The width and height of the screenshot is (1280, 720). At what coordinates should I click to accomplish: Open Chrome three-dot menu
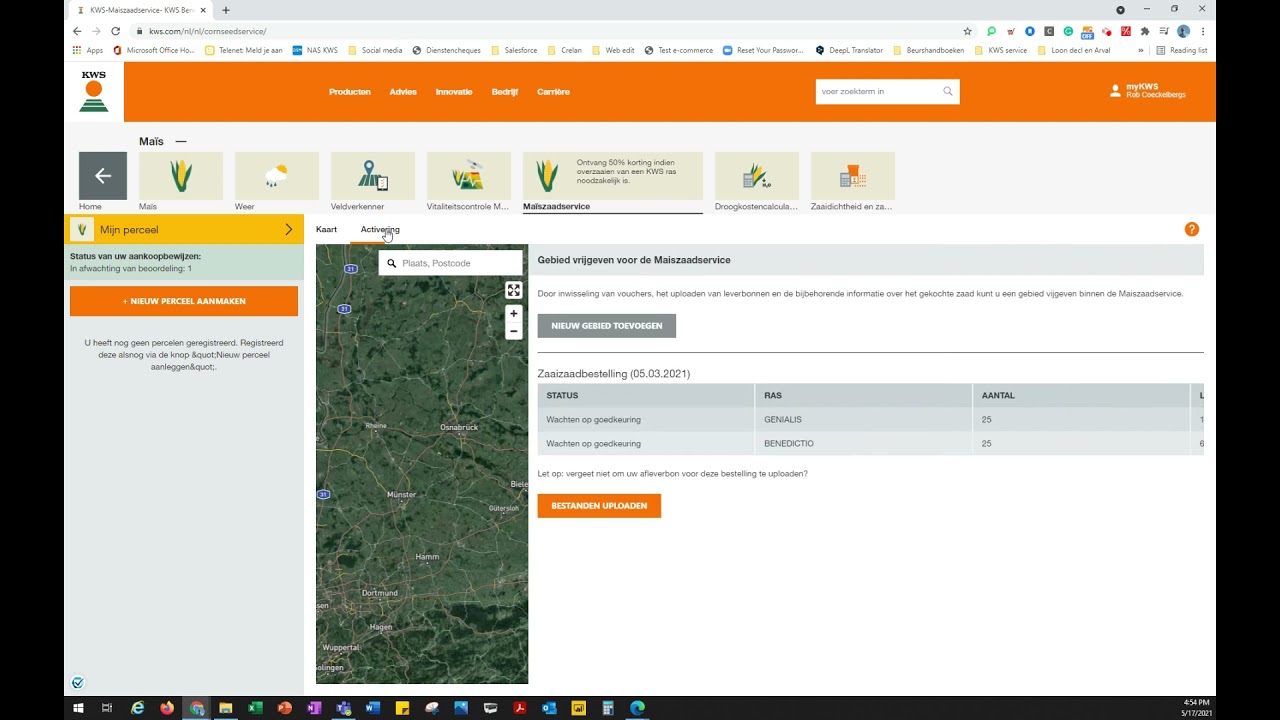click(1203, 31)
